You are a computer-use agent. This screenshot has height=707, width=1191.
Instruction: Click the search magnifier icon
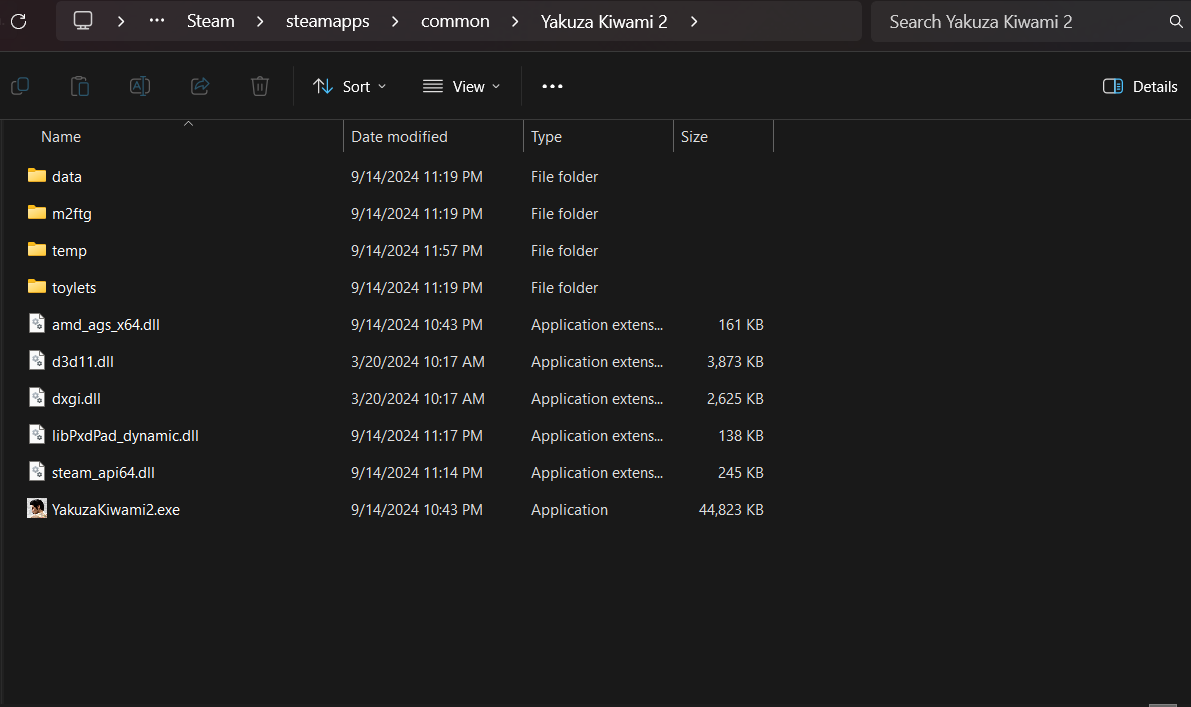click(1175, 21)
